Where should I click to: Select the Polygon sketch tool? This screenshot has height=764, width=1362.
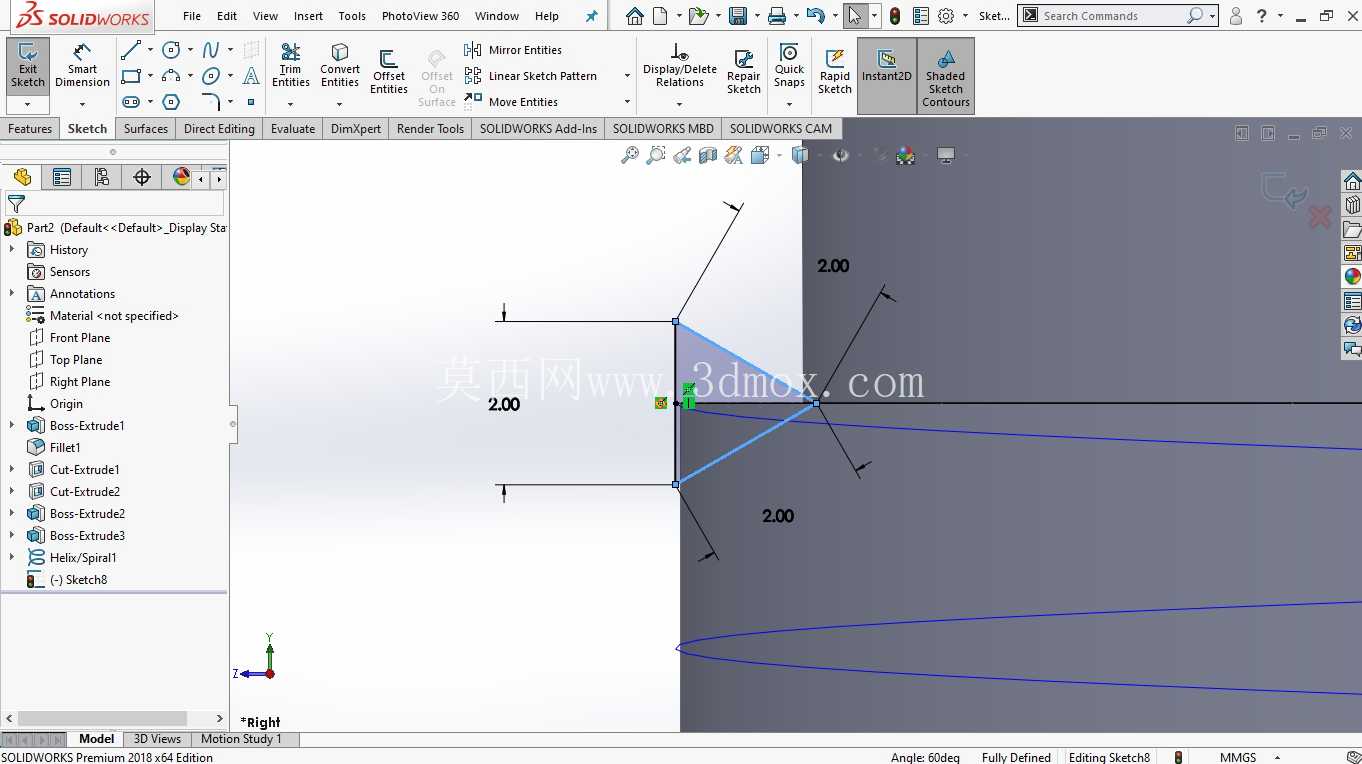171,102
